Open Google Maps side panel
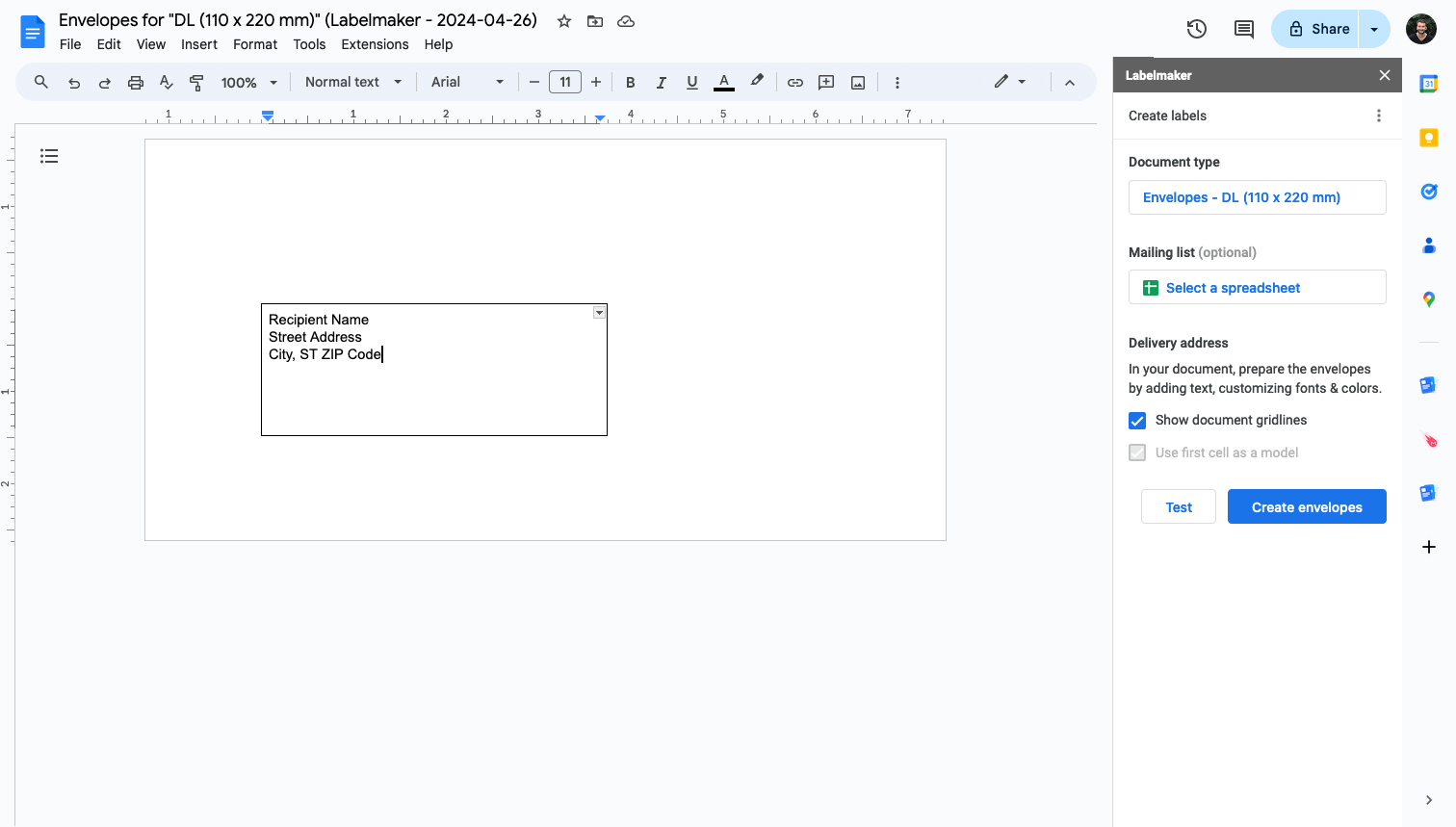Viewport: 1456px width, 827px height. (x=1428, y=298)
